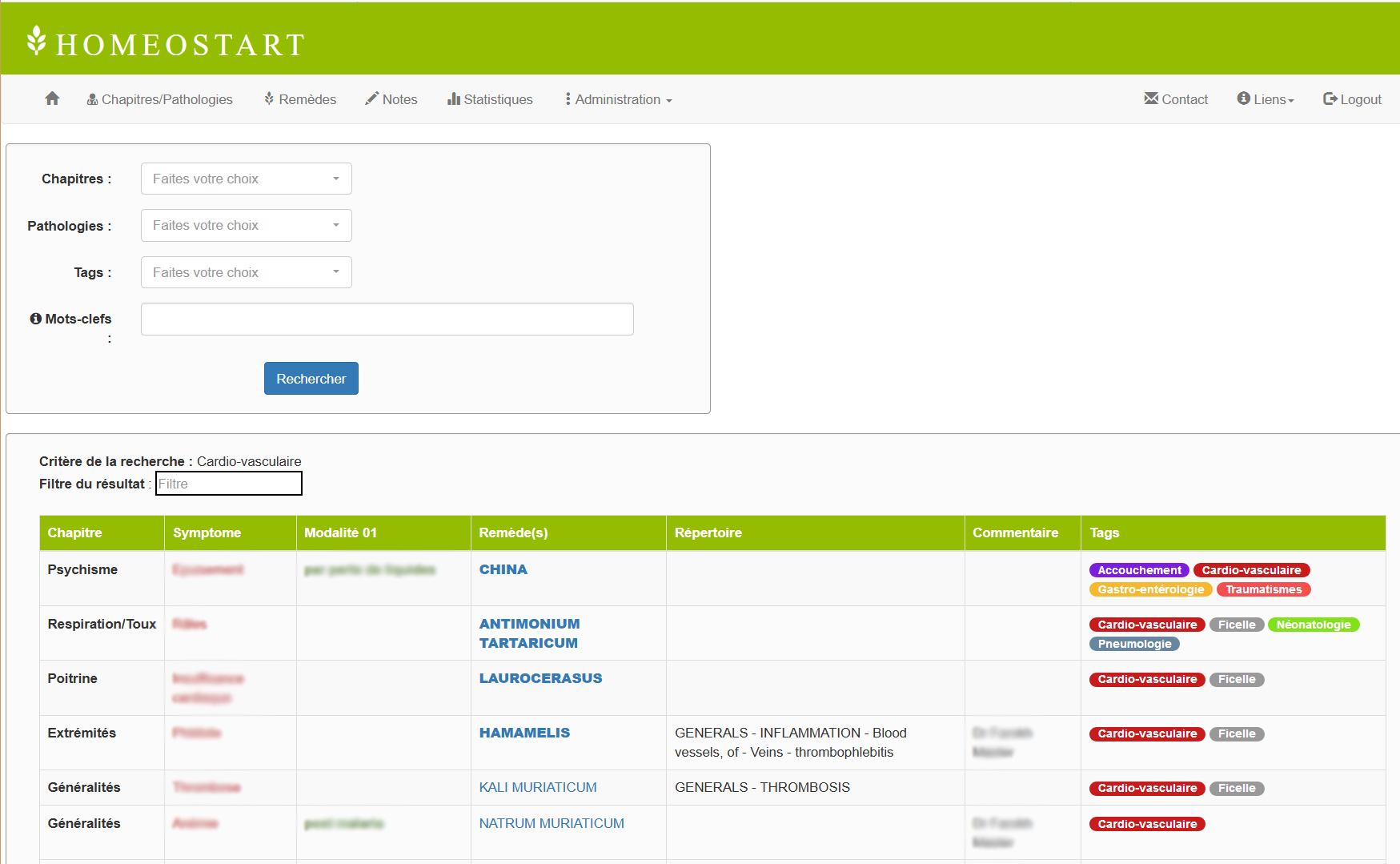Open the Tags dropdown
1400x864 pixels.
[246, 272]
